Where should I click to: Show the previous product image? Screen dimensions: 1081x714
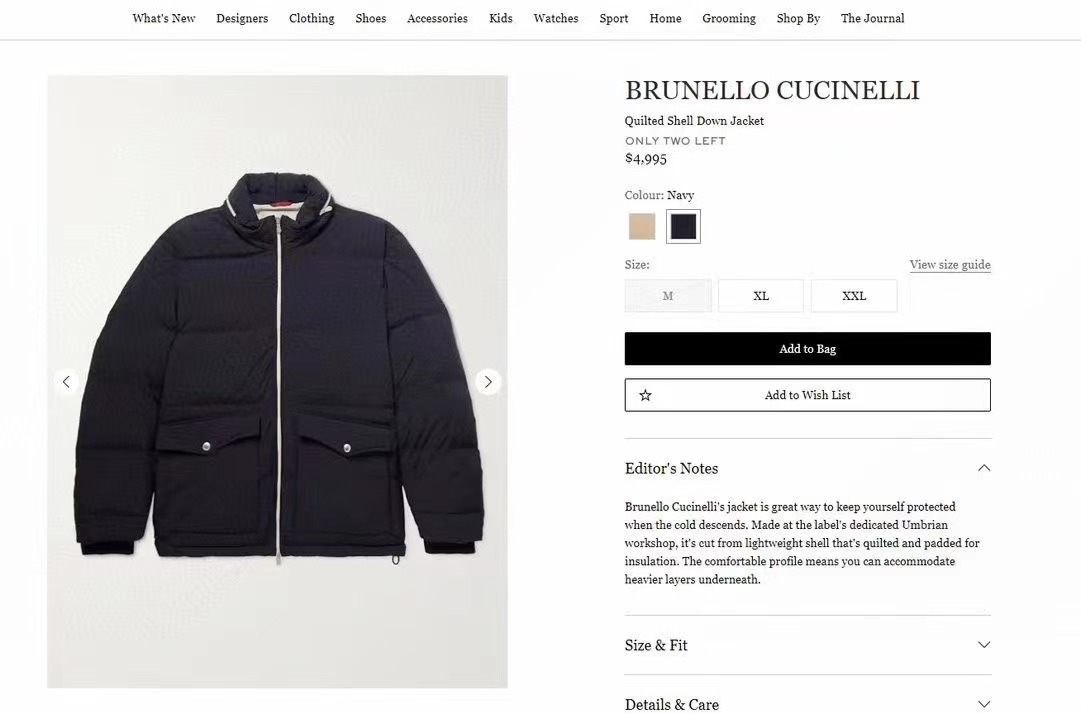point(66,381)
